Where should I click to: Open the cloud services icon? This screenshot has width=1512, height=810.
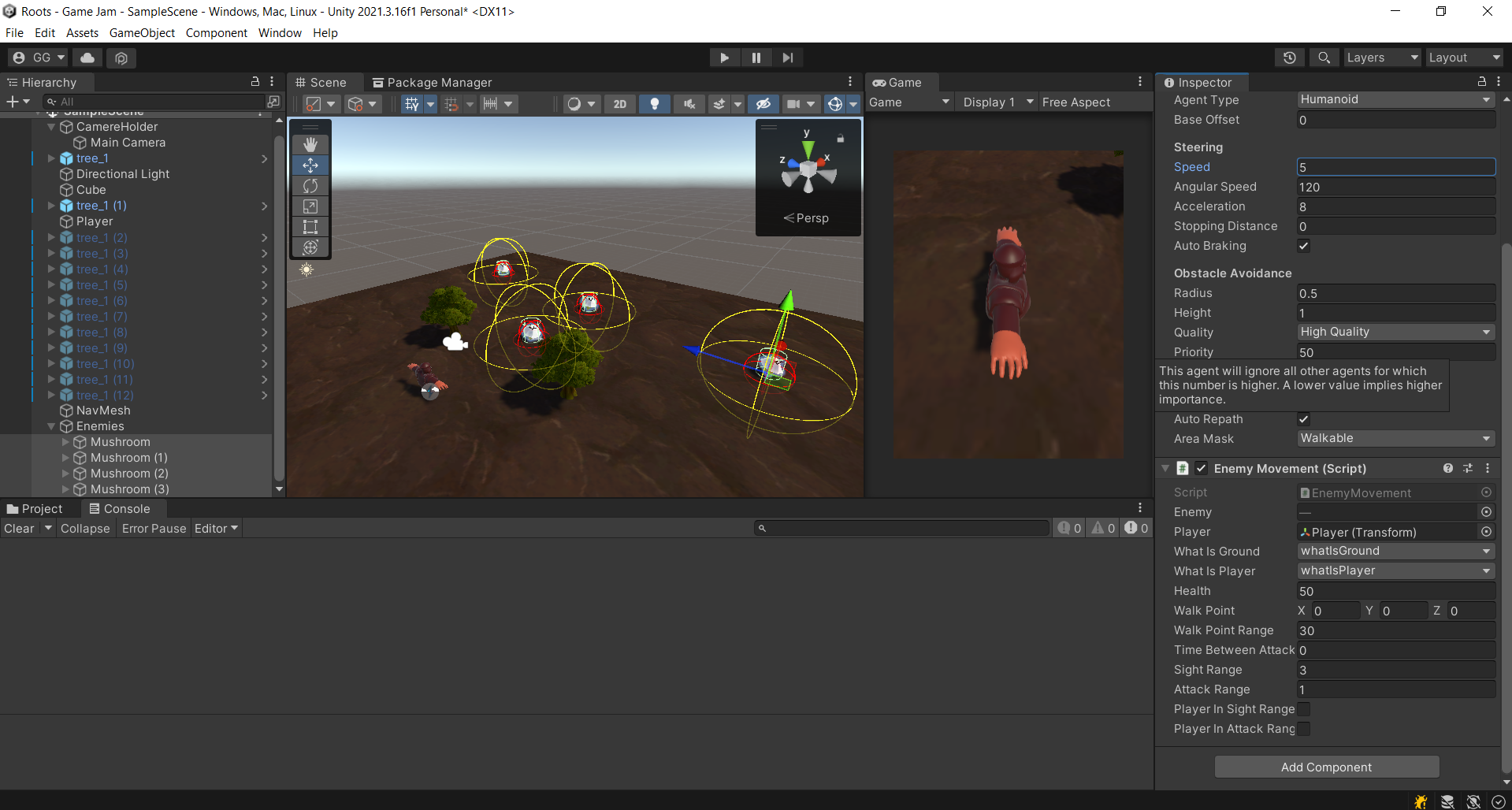tap(87, 58)
